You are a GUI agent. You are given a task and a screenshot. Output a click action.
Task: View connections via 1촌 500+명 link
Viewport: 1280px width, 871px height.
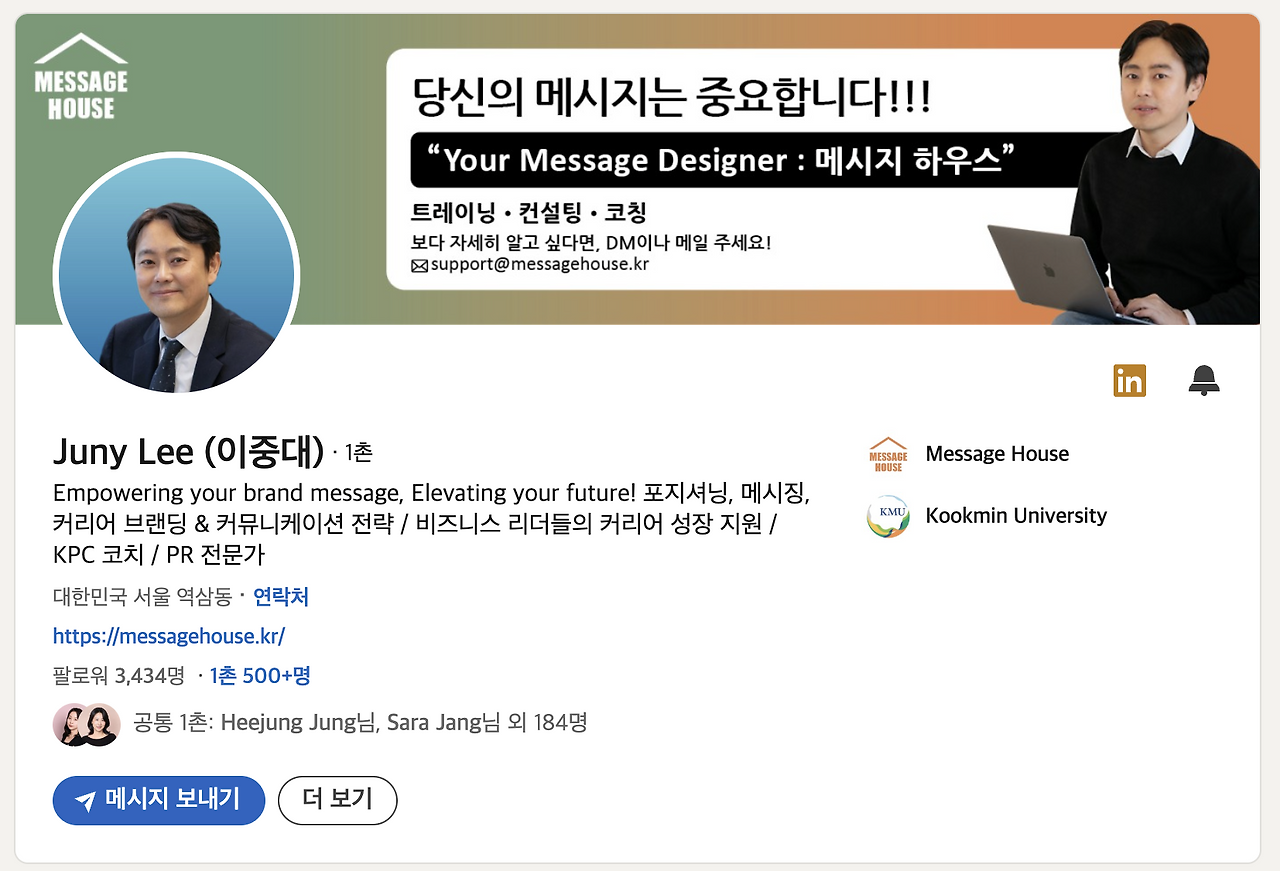click(259, 676)
